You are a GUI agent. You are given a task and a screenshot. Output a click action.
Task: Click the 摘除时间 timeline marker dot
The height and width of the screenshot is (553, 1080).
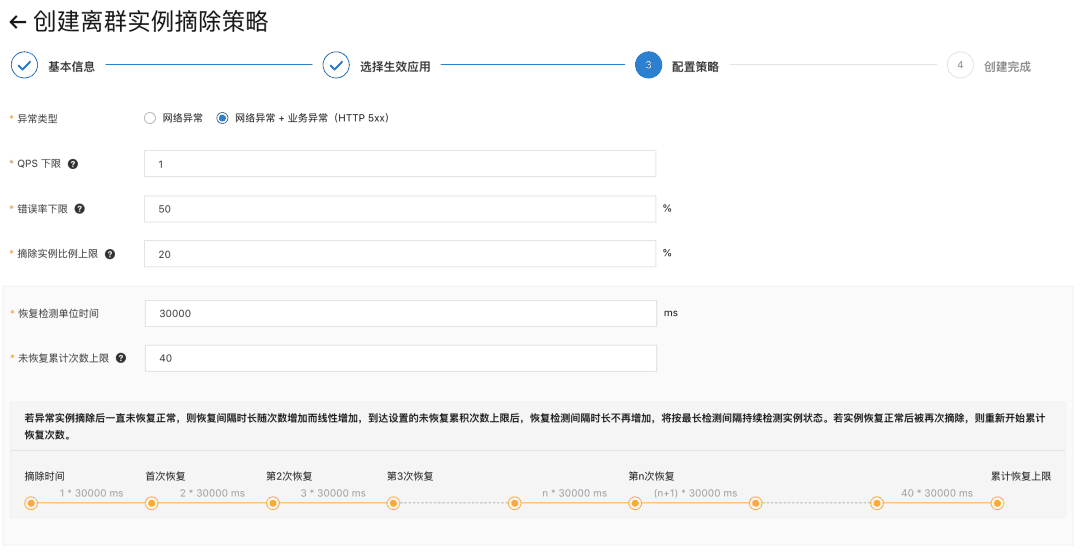click(31, 503)
